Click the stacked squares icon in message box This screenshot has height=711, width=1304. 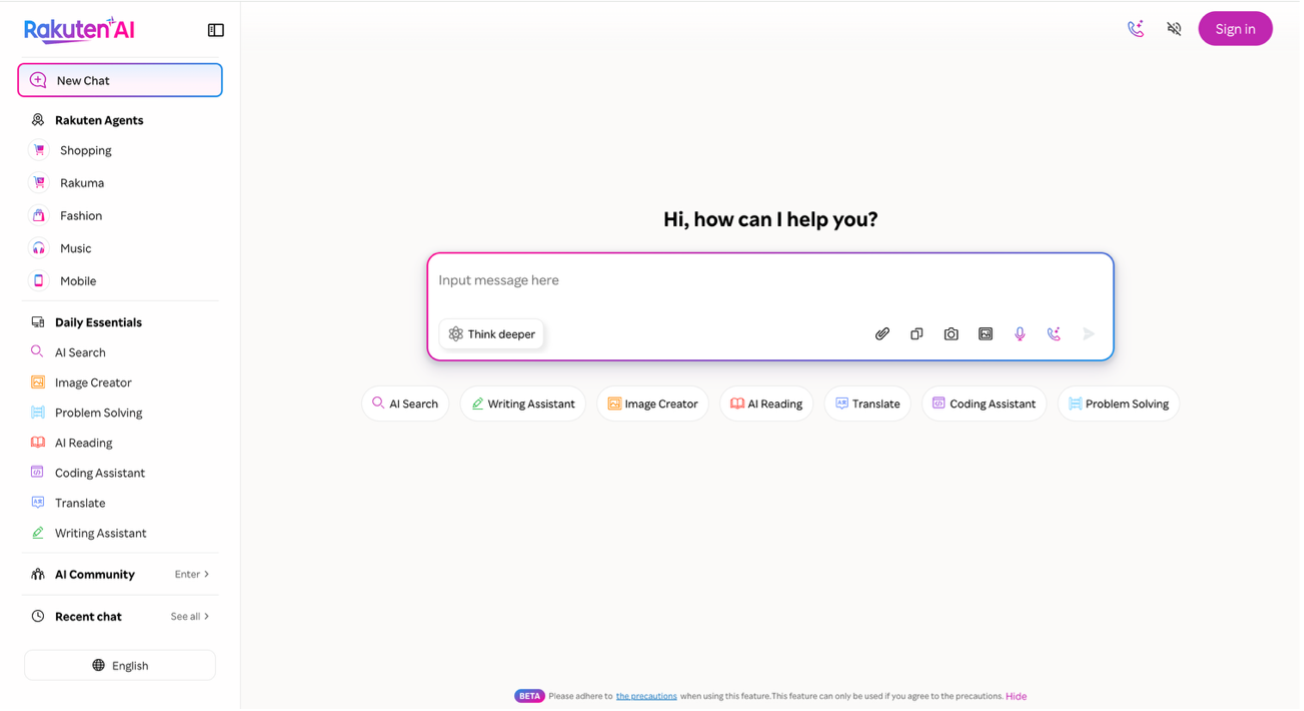click(x=916, y=334)
